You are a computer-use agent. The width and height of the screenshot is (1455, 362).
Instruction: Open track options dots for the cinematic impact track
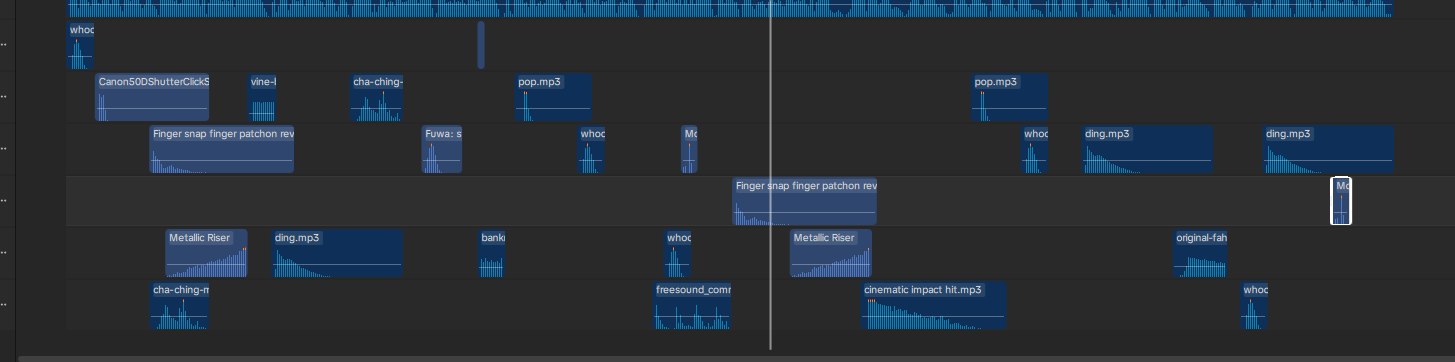[4, 305]
